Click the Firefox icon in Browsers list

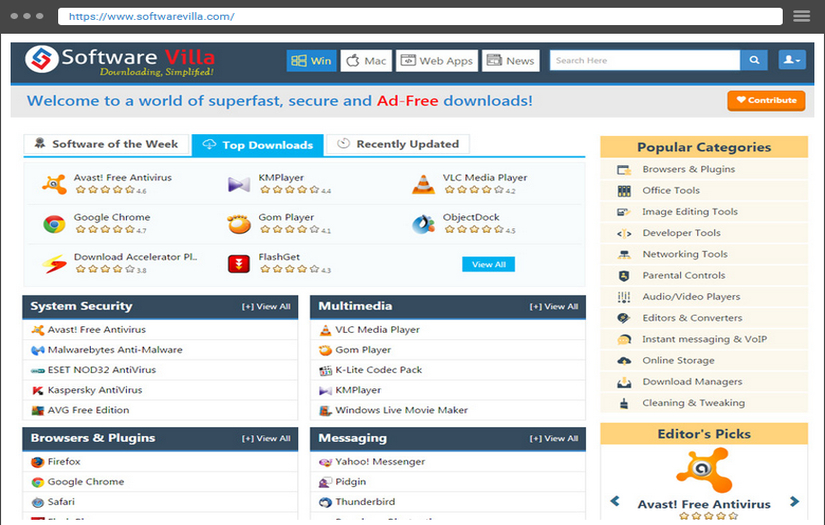click(37, 462)
